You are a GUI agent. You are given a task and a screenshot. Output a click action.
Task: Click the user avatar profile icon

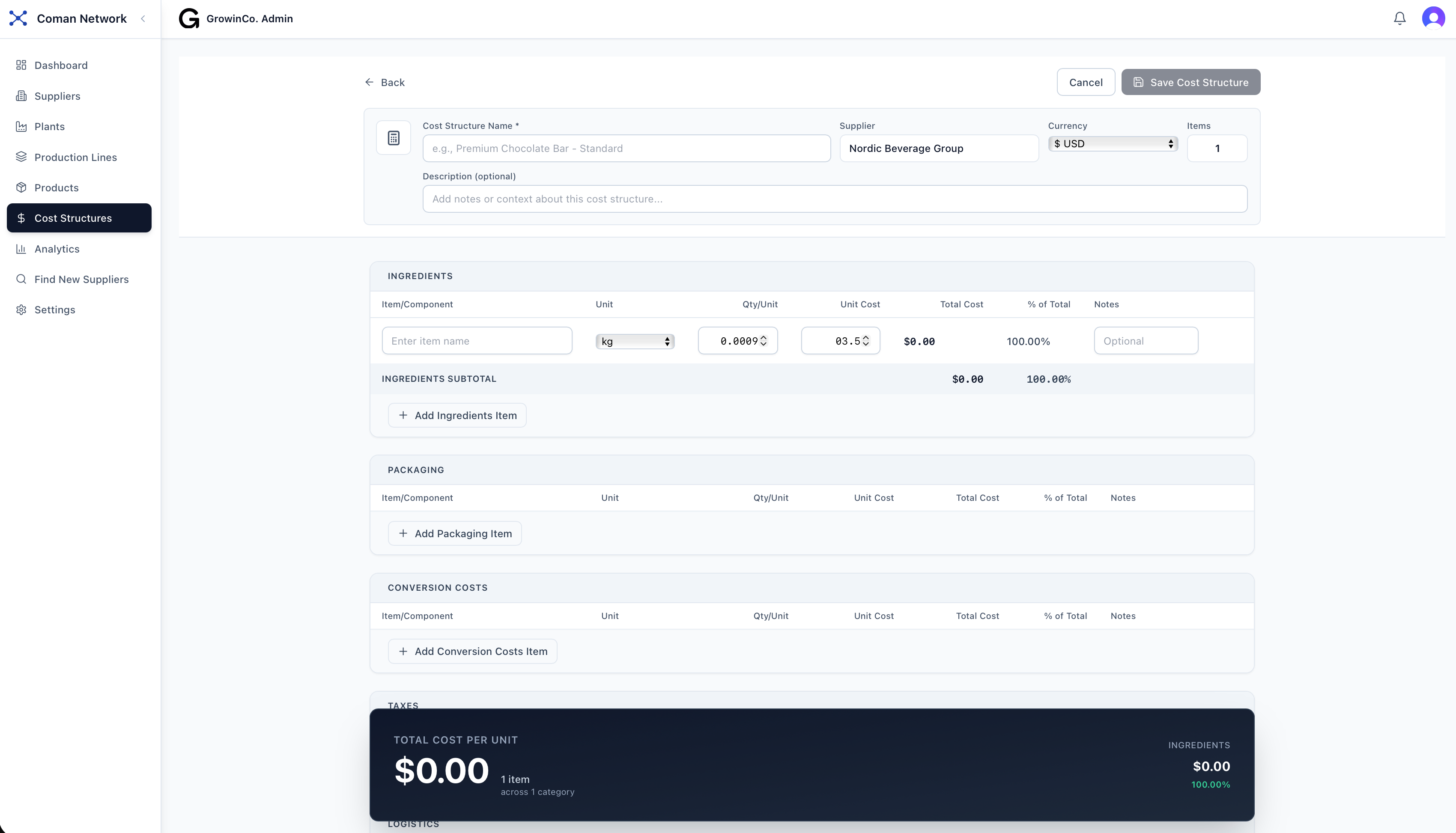pos(1433,18)
